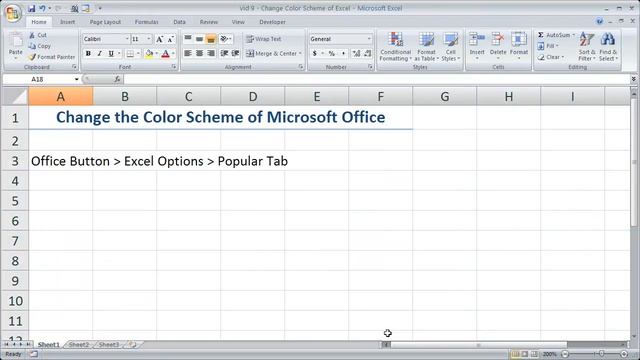The image size is (640, 360).
Task: Cut the selected cells
Action: (38, 36)
